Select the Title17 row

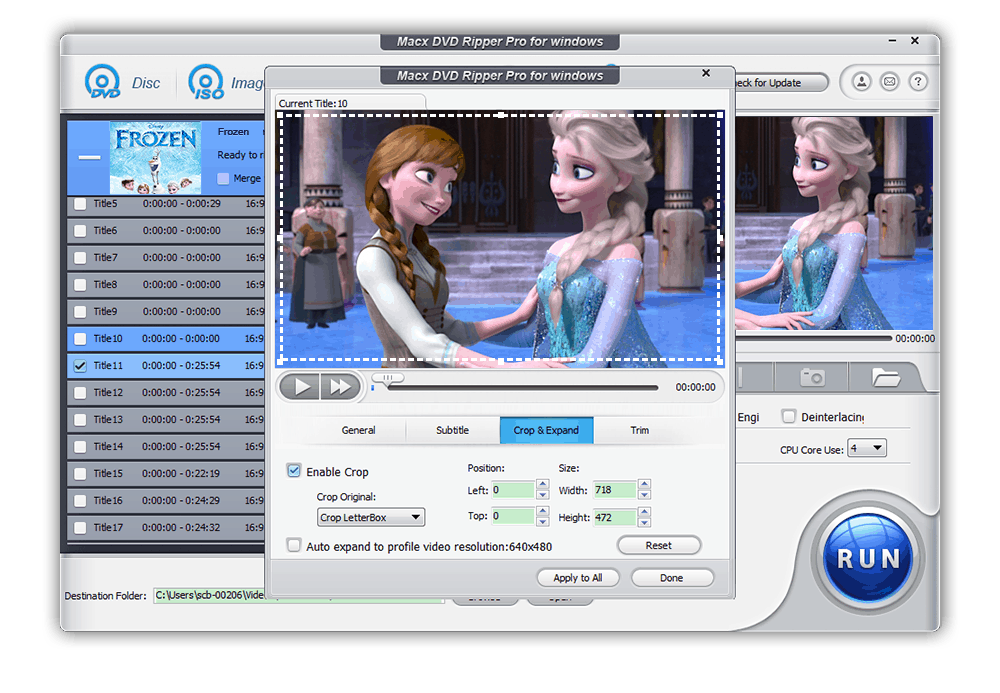pos(166,528)
